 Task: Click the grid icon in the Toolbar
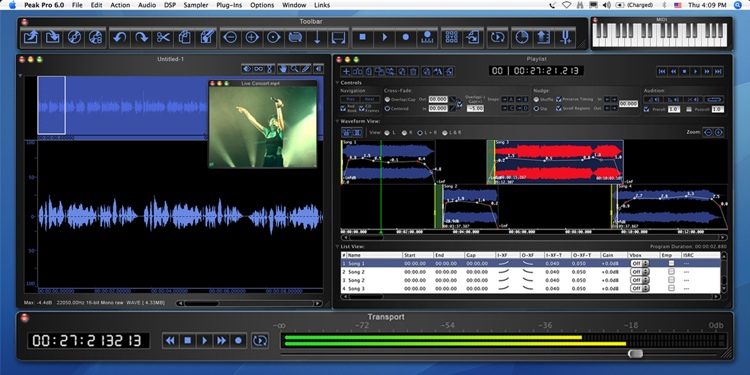click(451, 37)
